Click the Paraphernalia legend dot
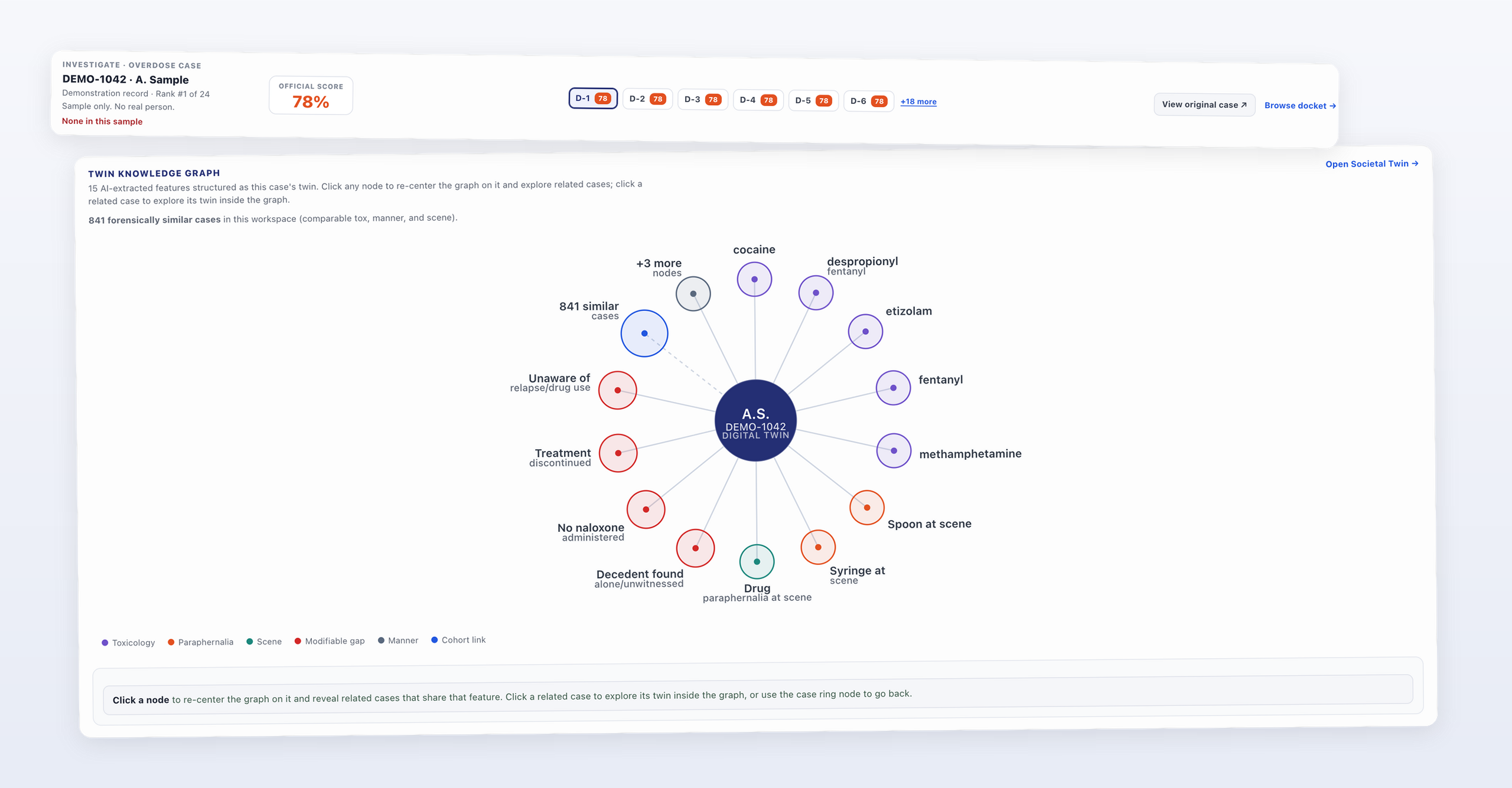This screenshot has width=1512, height=788. pyautogui.click(x=171, y=642)
